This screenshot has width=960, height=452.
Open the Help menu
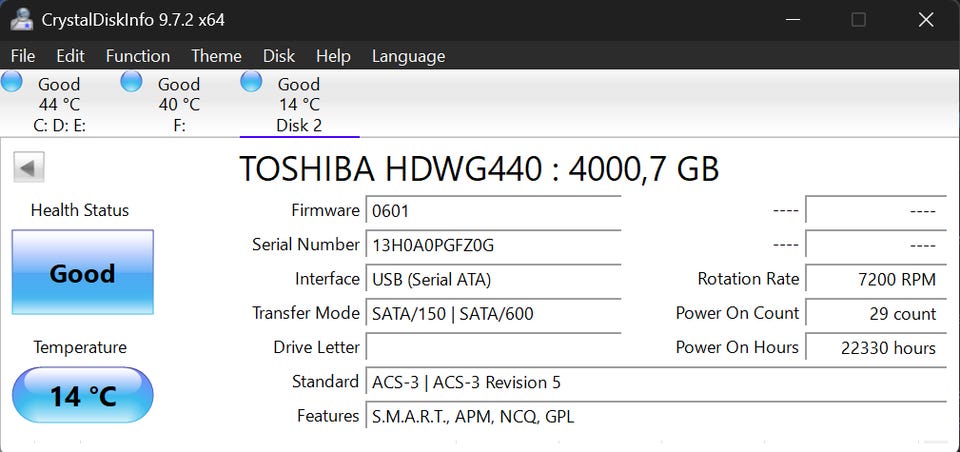333,56
